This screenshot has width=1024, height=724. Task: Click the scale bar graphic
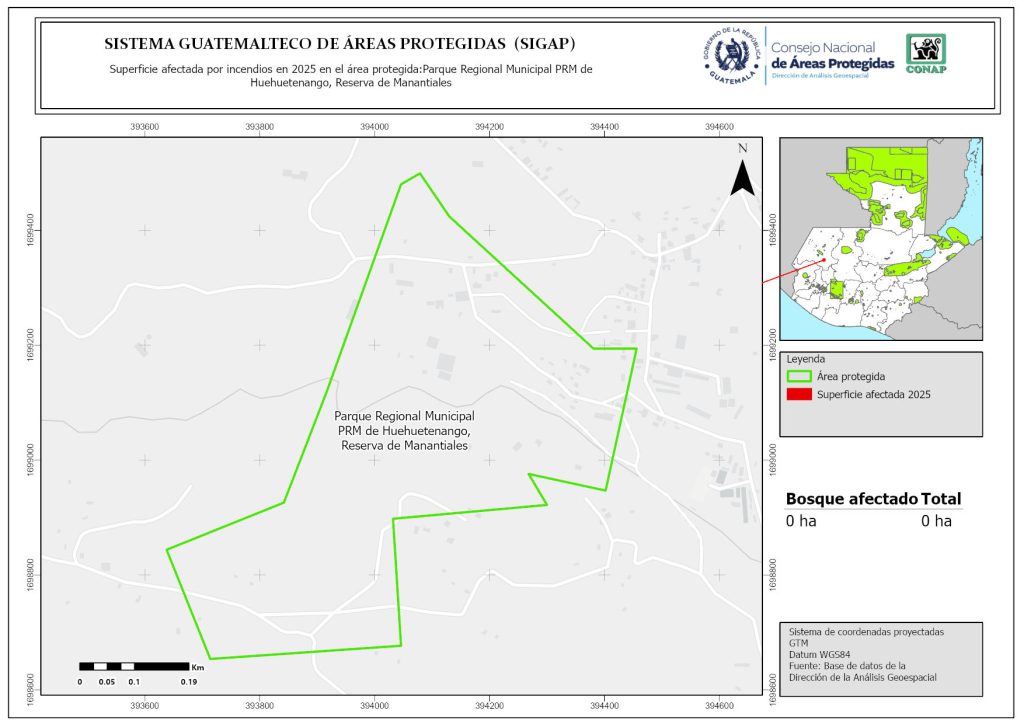[134, 666]
